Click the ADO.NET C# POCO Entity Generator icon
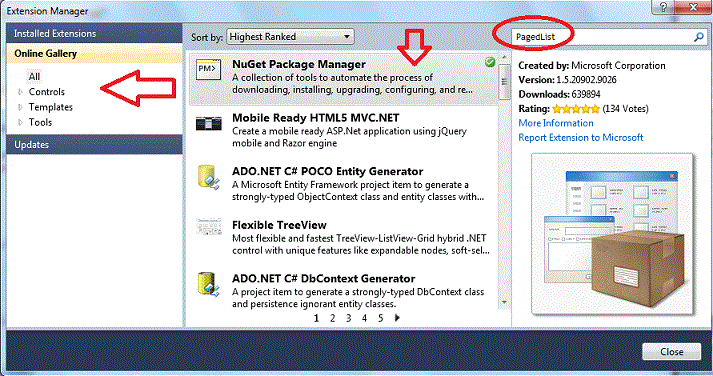 coord(209,177)
